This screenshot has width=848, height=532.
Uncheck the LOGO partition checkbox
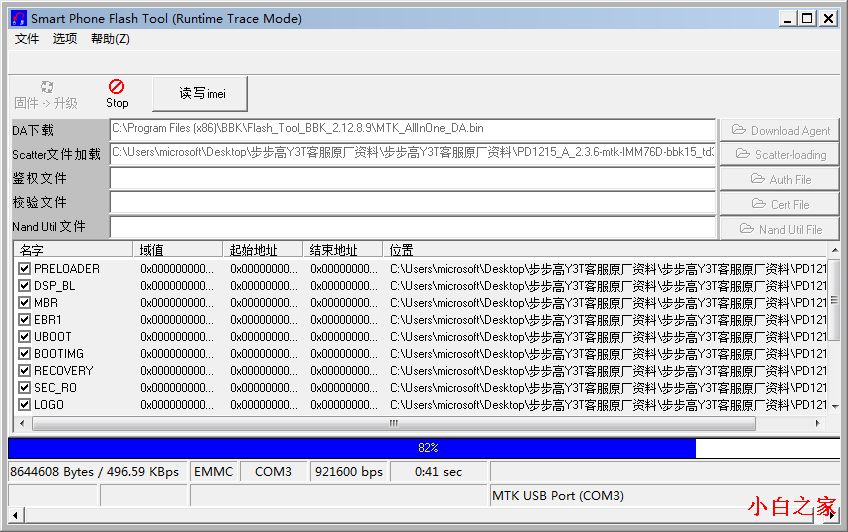pyautogui.click(x=24, y=404)
